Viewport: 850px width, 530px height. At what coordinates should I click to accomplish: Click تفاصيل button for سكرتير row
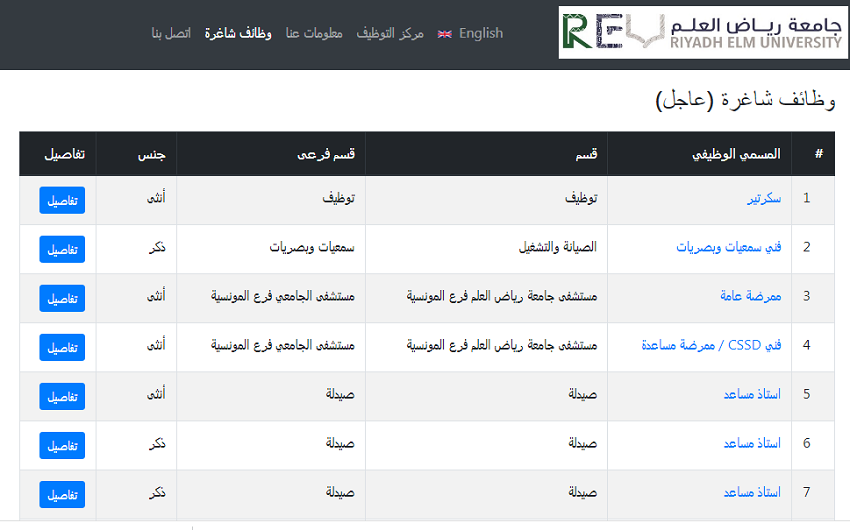tap(62, 200)
